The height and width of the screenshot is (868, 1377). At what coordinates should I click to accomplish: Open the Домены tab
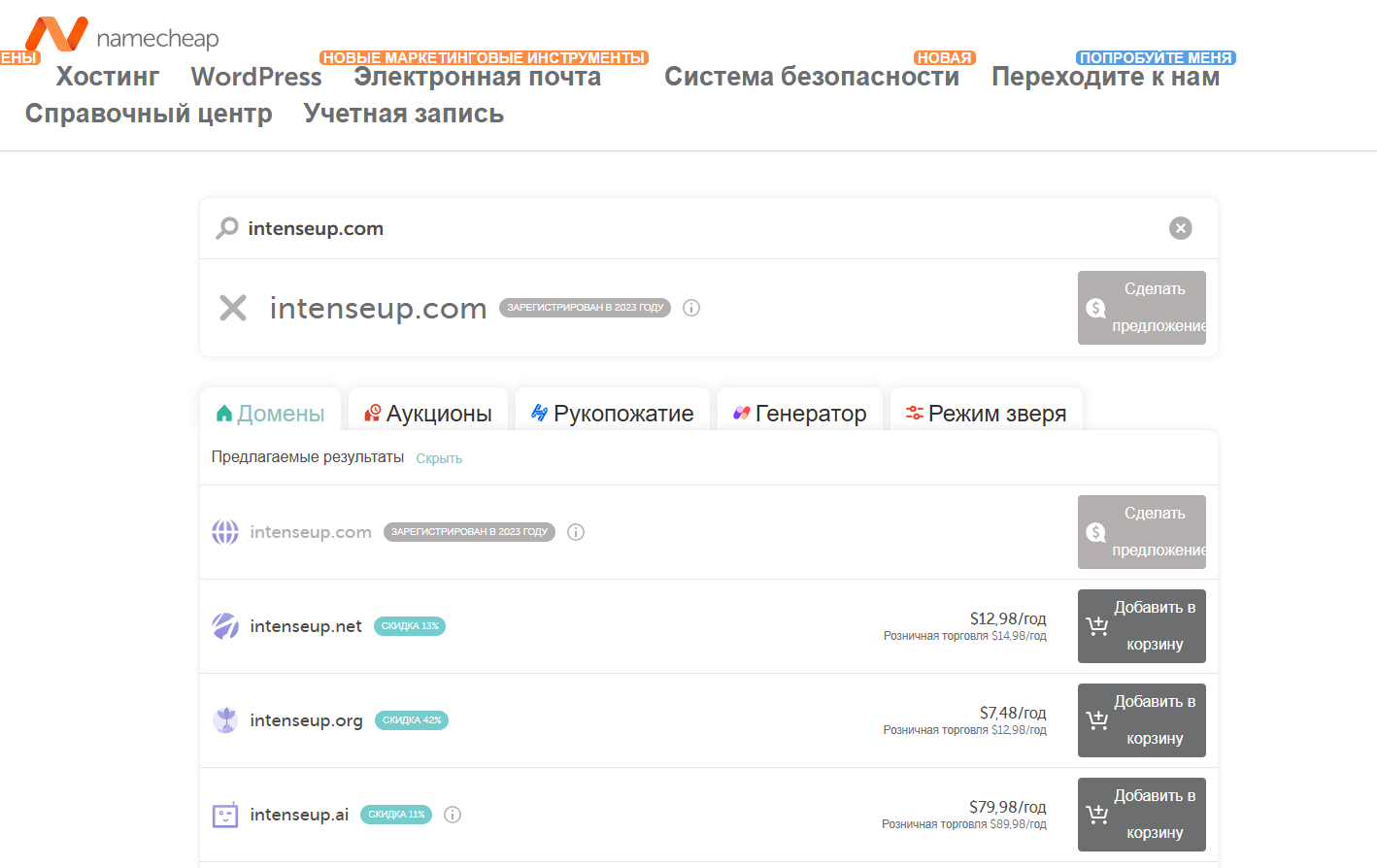click(270, 413)
